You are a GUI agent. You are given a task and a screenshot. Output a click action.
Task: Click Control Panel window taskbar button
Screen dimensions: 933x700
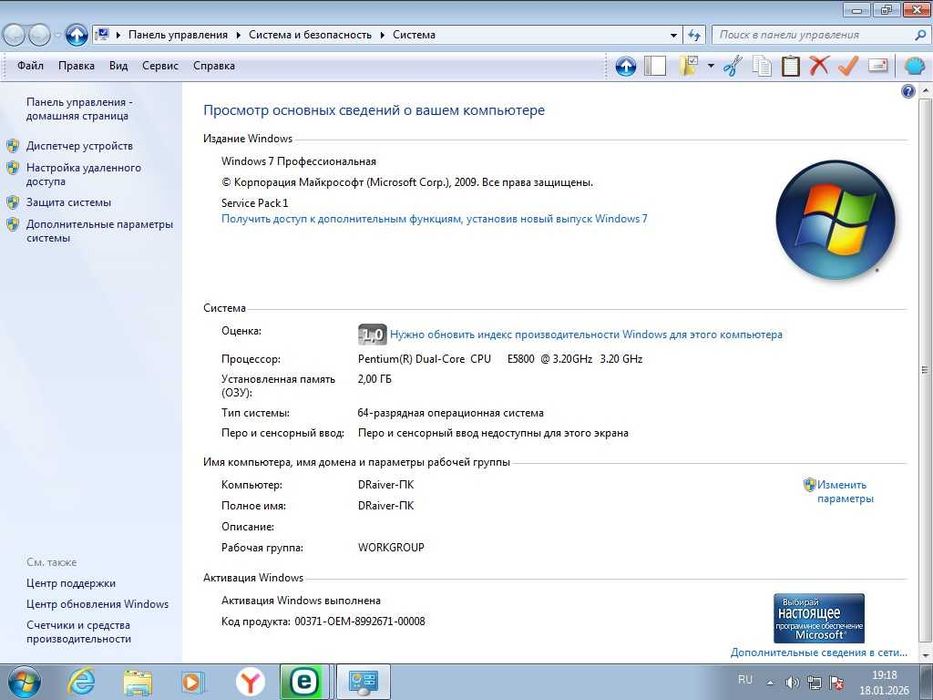point(363,682)
